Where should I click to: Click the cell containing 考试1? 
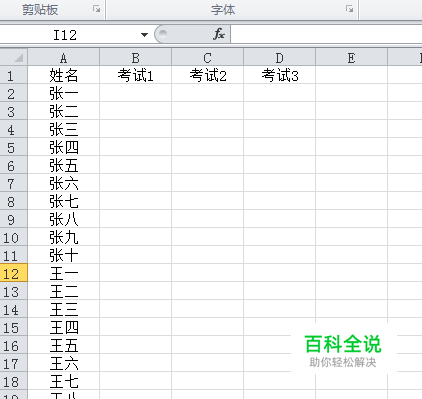pos(135,75)
